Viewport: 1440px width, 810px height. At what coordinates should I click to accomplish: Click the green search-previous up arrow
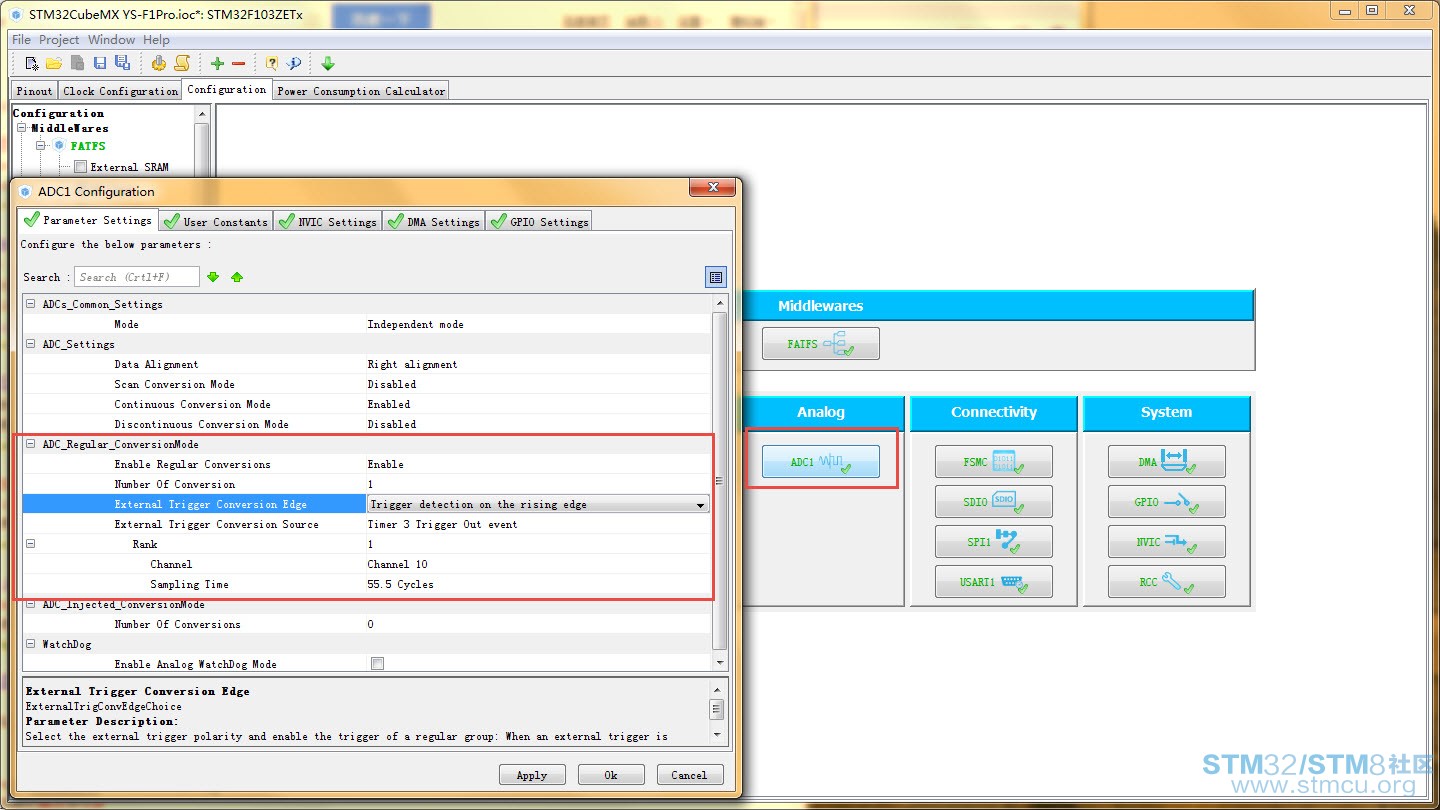(237, 277)
